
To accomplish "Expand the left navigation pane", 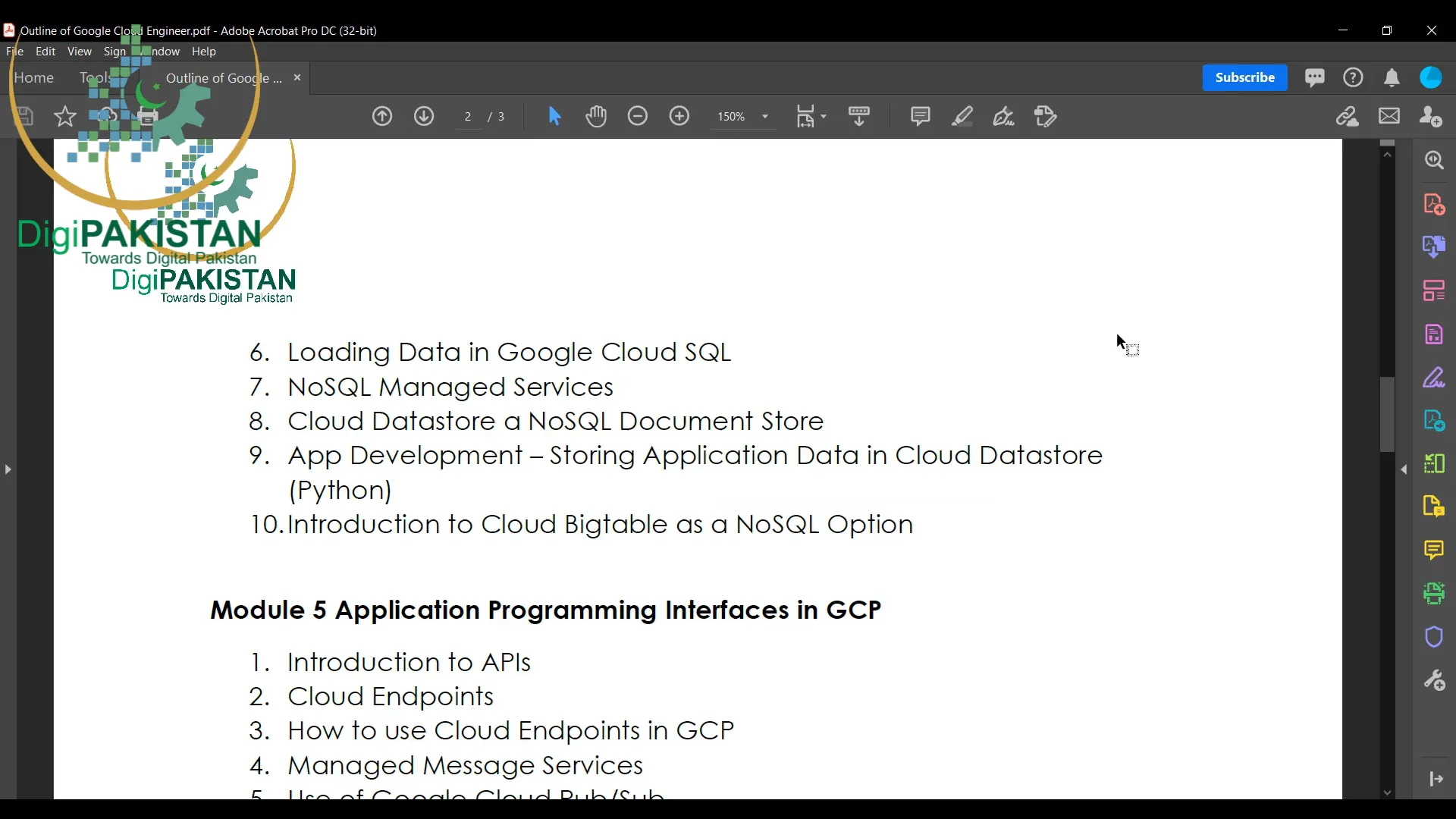I will (x=8, y=469).
